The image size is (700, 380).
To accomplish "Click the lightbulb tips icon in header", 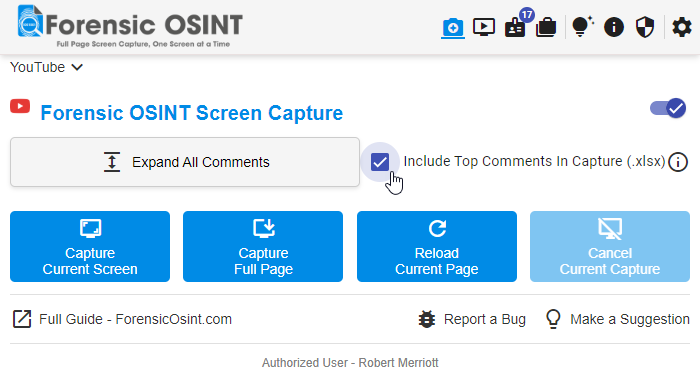I will tap(582, 26).
